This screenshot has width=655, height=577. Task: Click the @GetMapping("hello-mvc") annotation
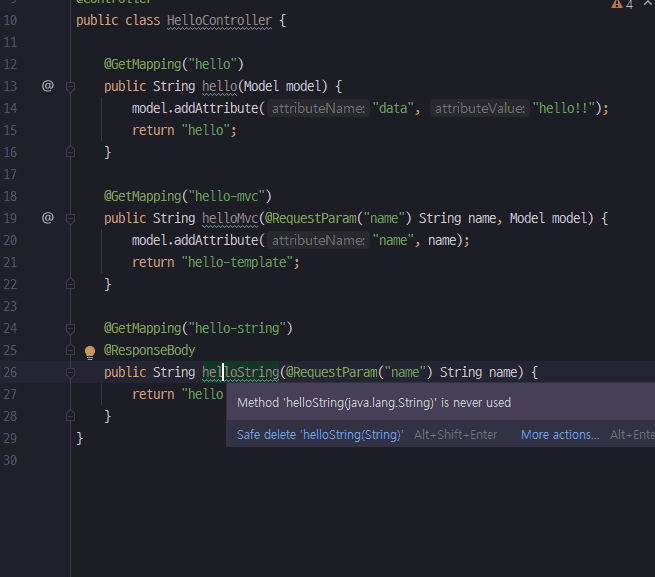[188, 196]
